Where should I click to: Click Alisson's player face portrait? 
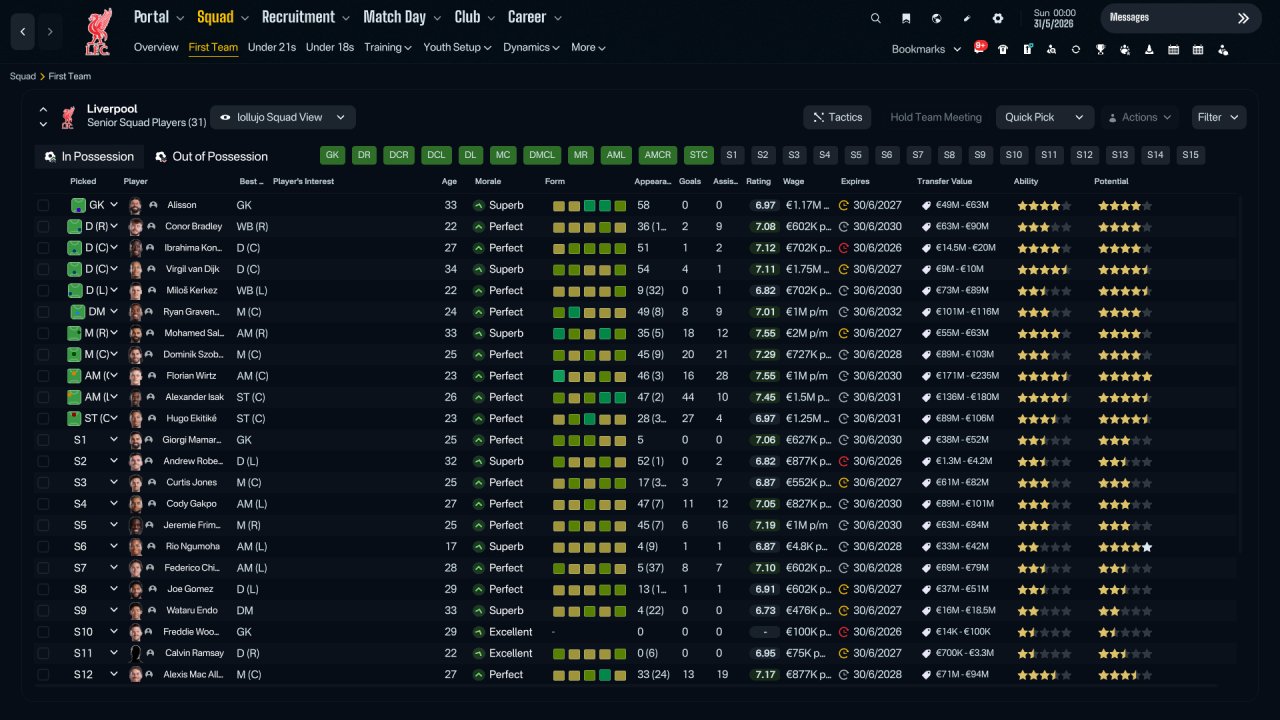(x=136, y=205)
